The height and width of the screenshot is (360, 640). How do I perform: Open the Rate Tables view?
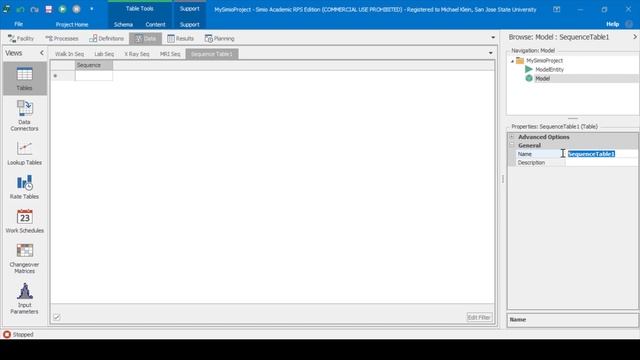coord(24,187)
